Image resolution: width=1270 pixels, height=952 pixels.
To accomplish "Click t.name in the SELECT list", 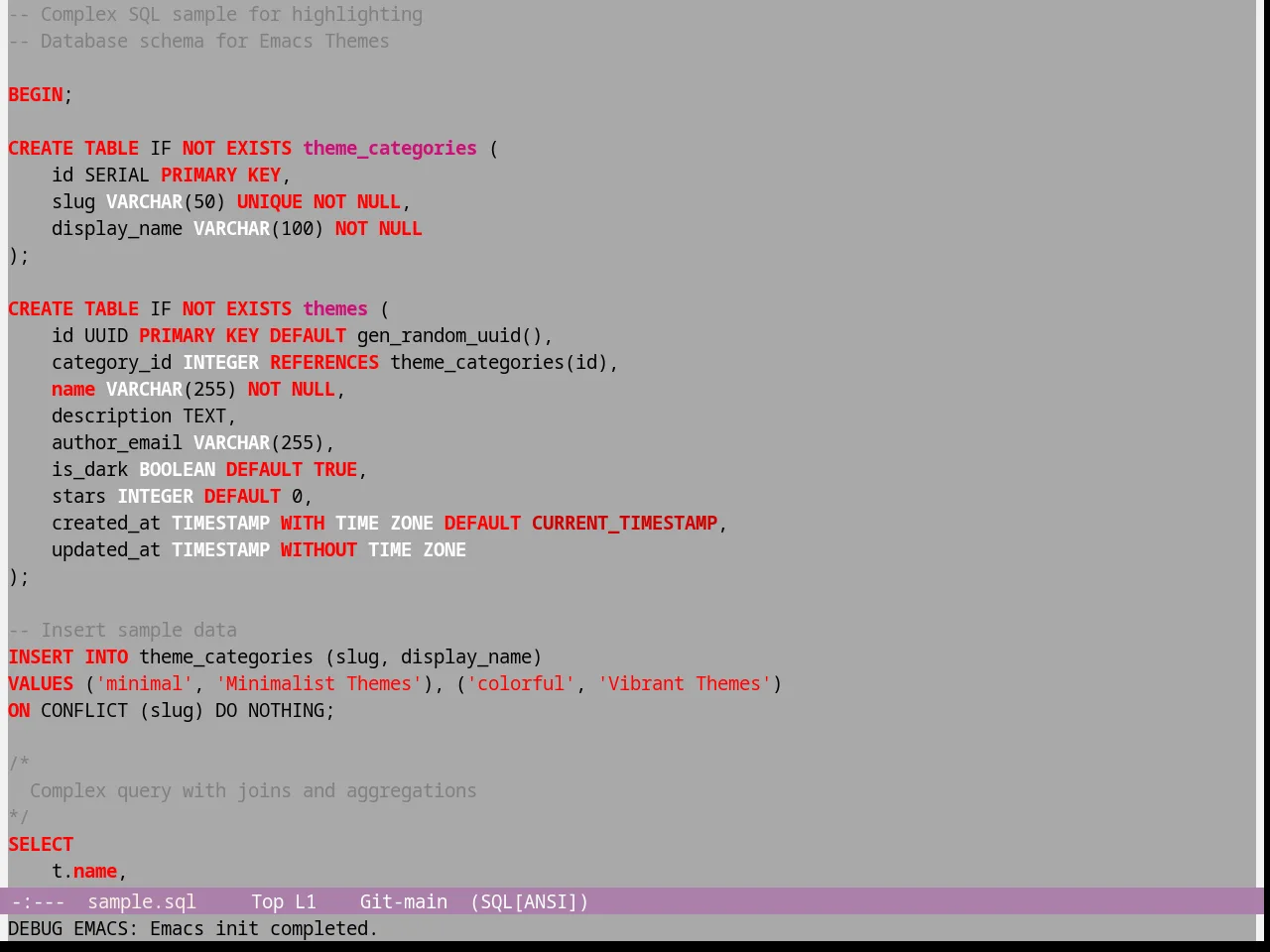I will (84, 872).
